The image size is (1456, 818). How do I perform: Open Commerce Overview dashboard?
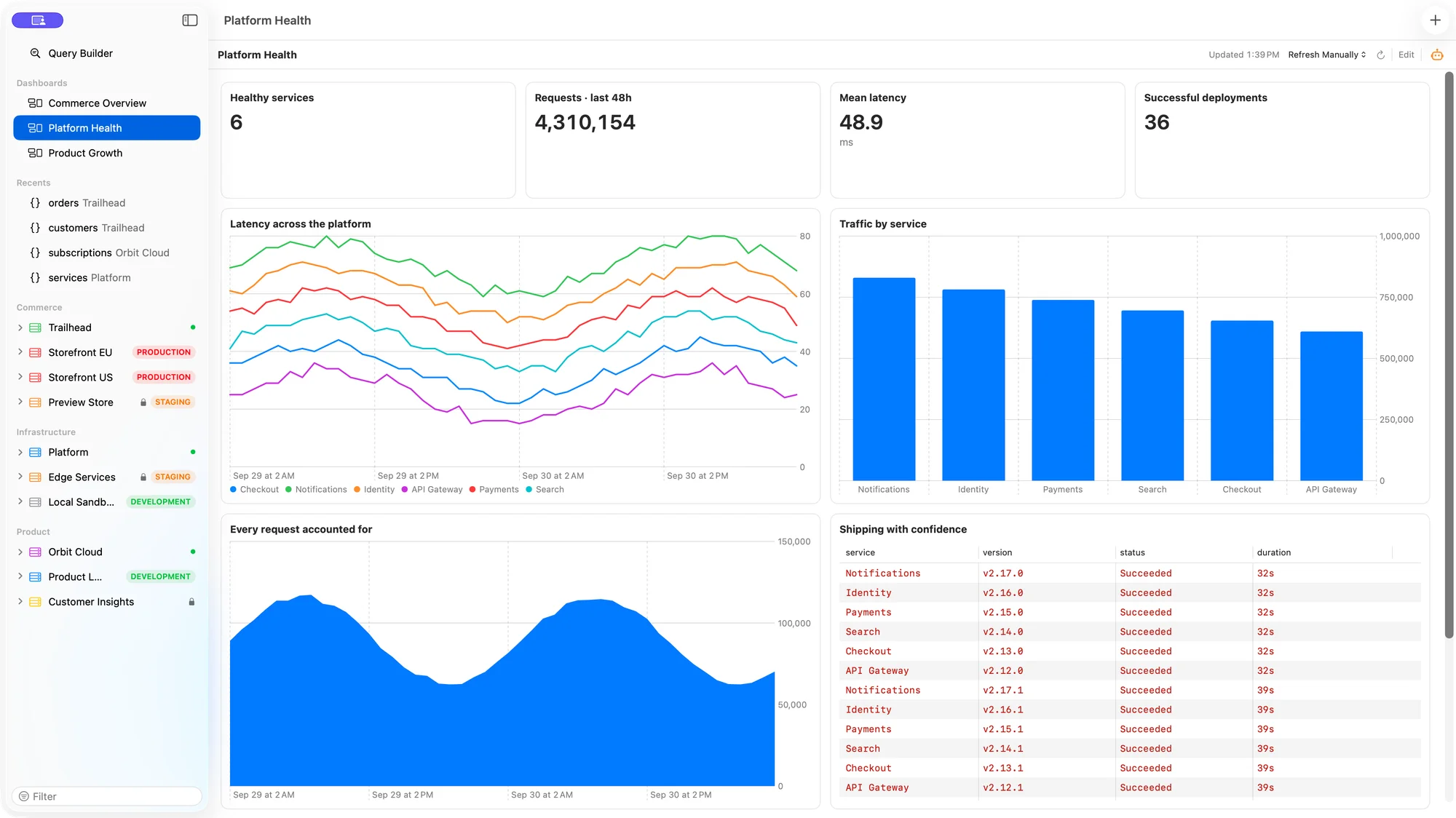click(107, 103)
